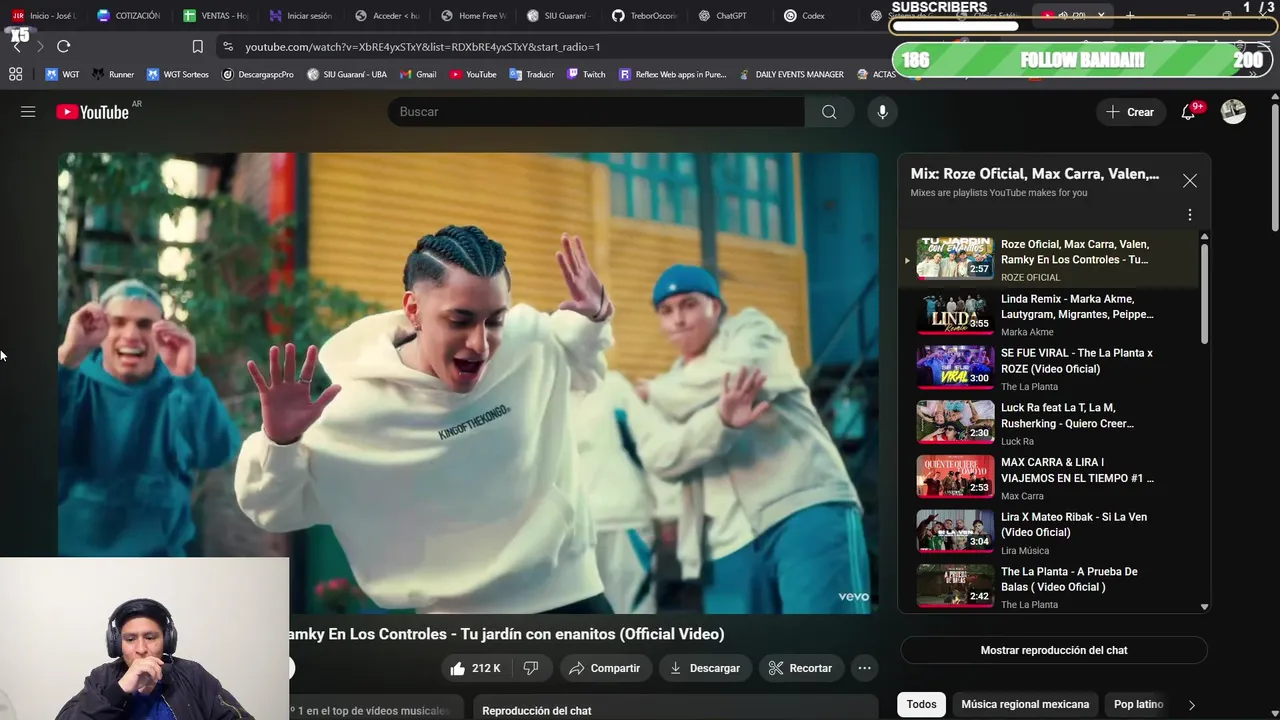This screenshot has width=1280, height=720.
Task: Click Crear to create content
Action: click(1130, 112)
